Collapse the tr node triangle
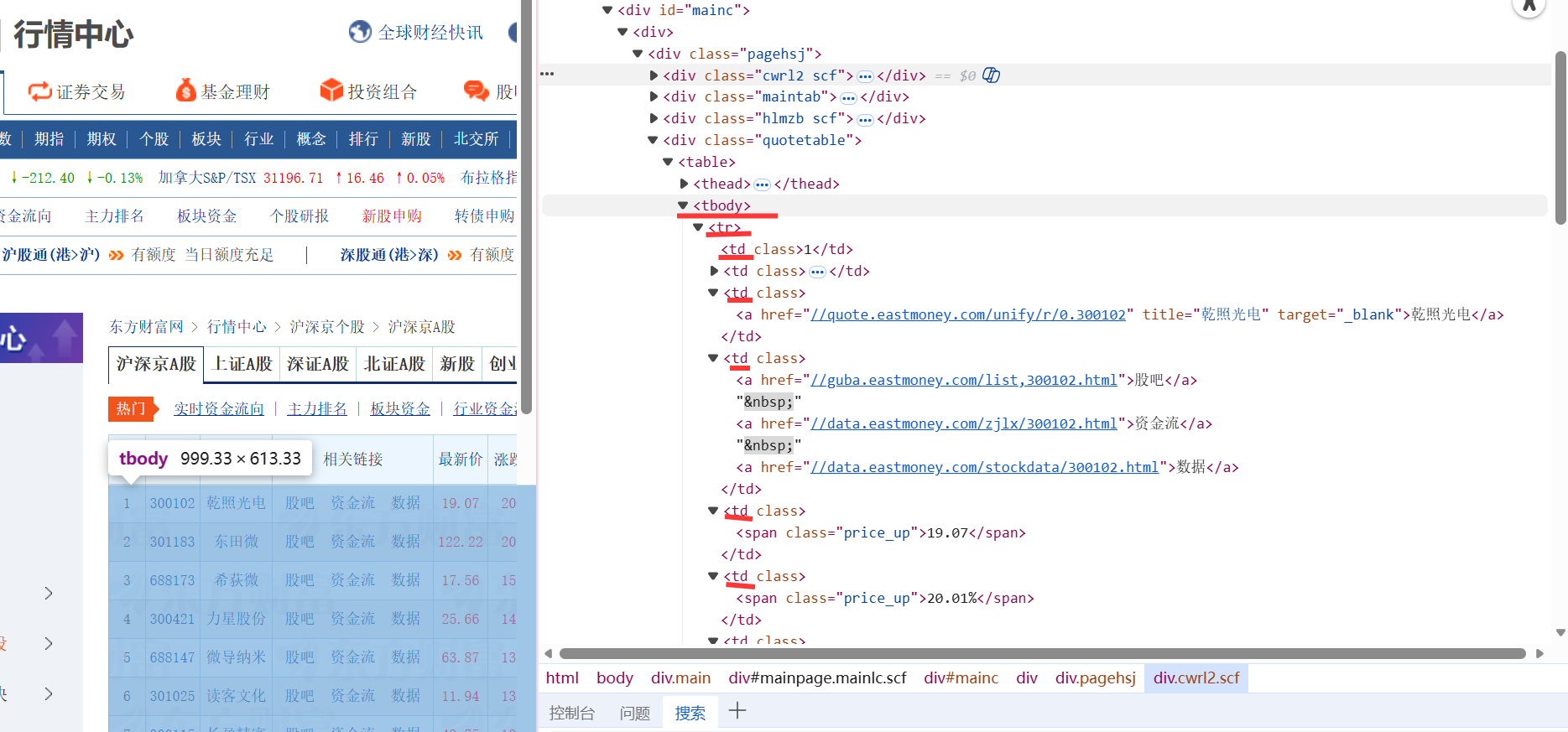 pos(698,227)
